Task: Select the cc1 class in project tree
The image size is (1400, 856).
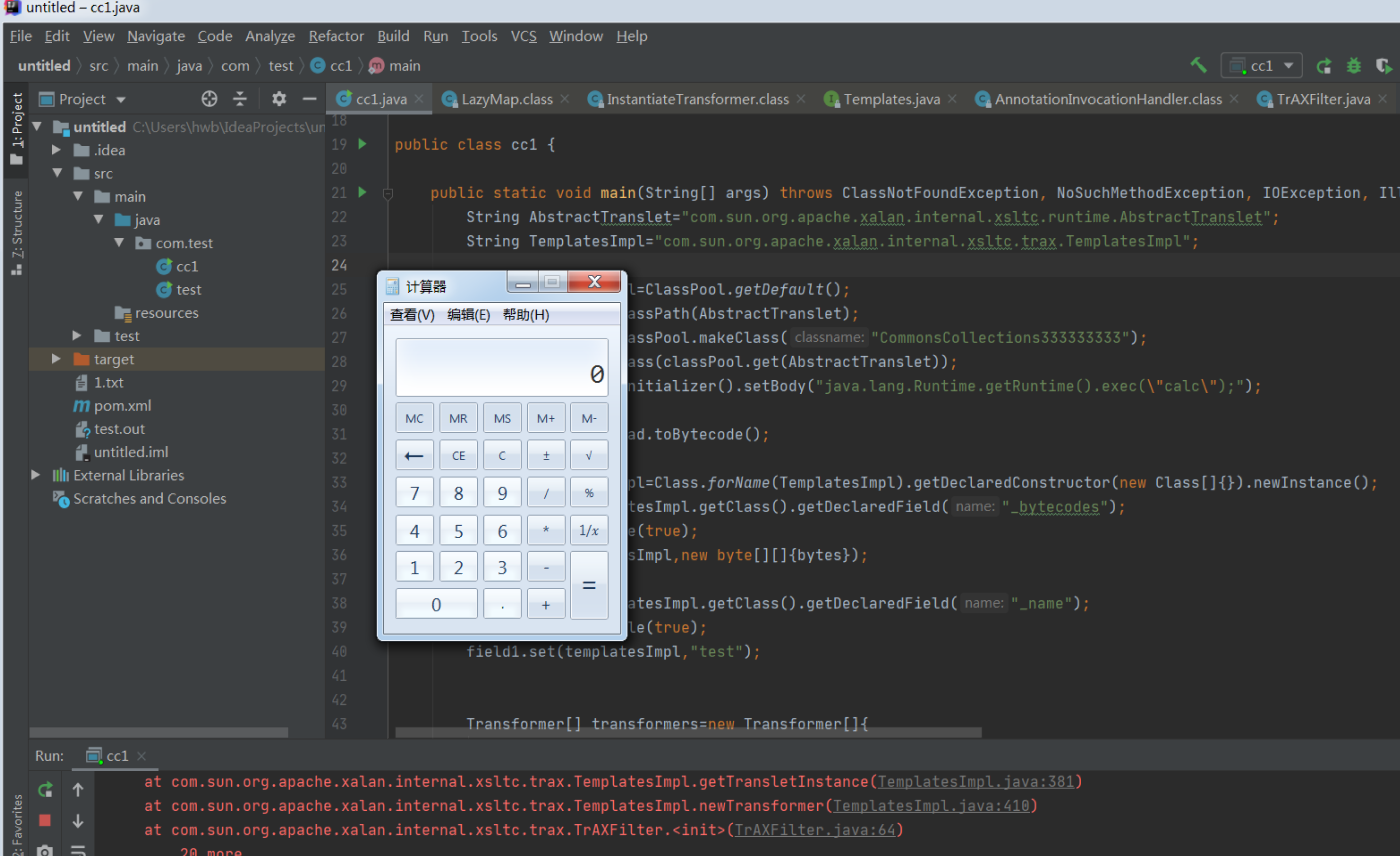Action: click(177, 266)
